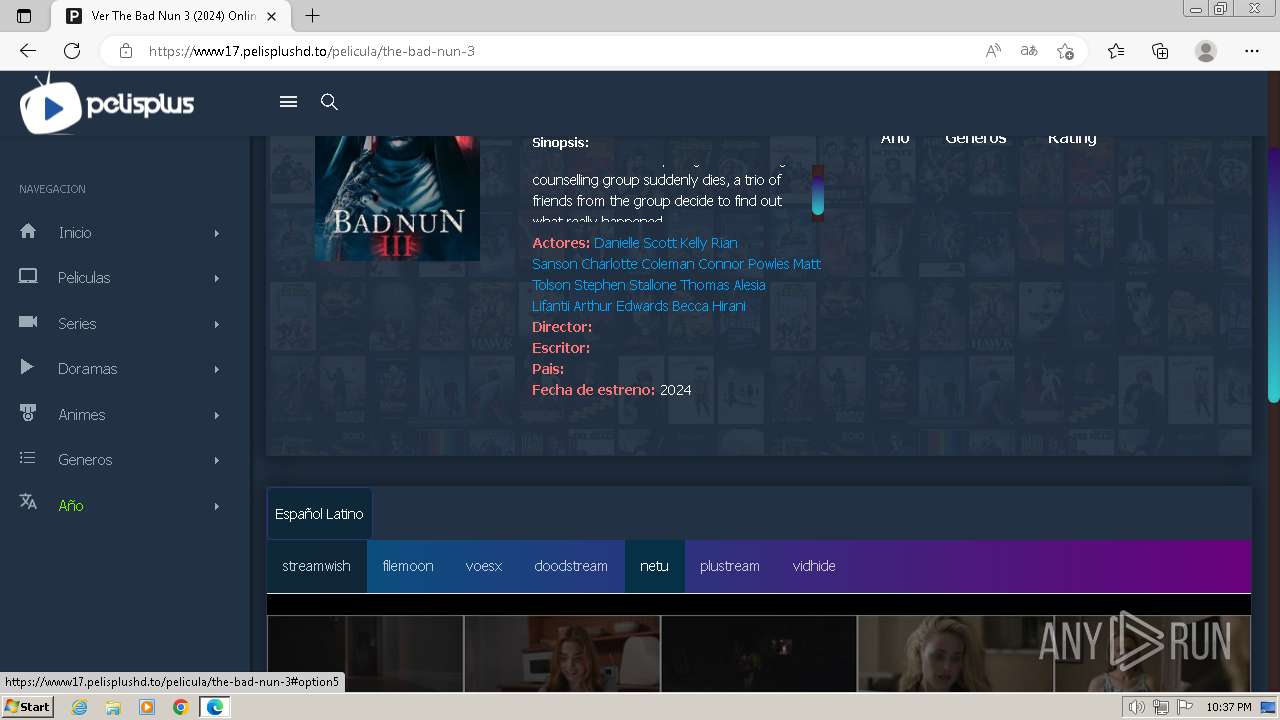Expand the Inicio submenu arrow
The width and height of the screenshot is (1280, 720).
coord(216,233)
